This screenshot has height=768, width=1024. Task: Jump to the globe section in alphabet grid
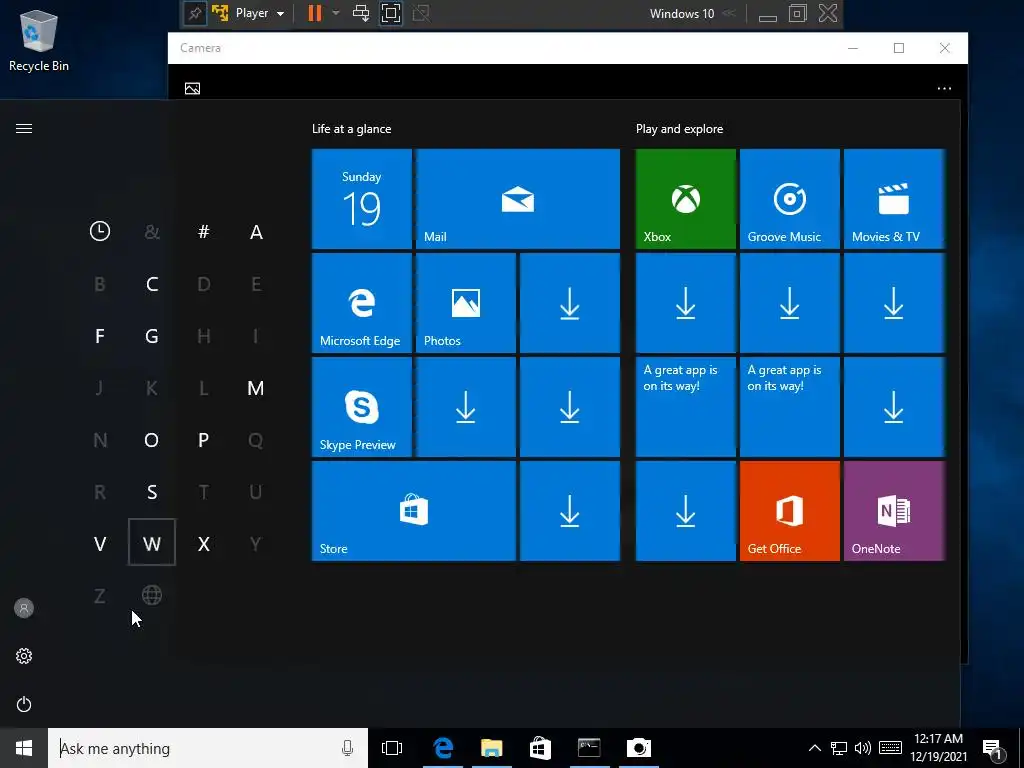coord(152,595)
